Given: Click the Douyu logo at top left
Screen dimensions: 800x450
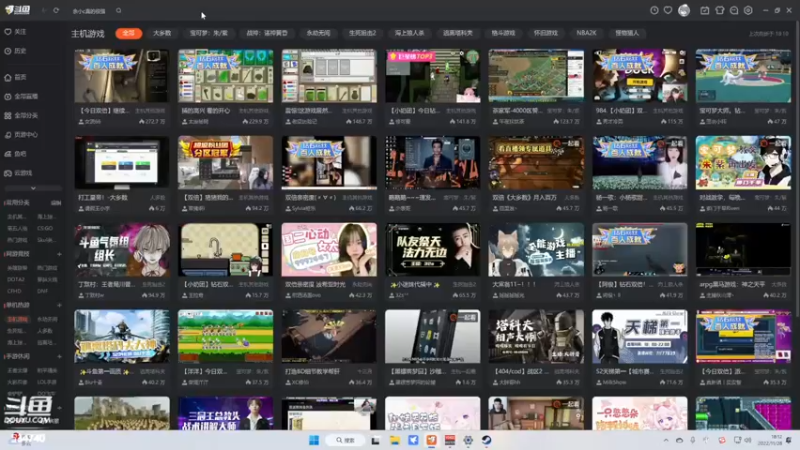Looking at the screenshot, I should 17,10.
